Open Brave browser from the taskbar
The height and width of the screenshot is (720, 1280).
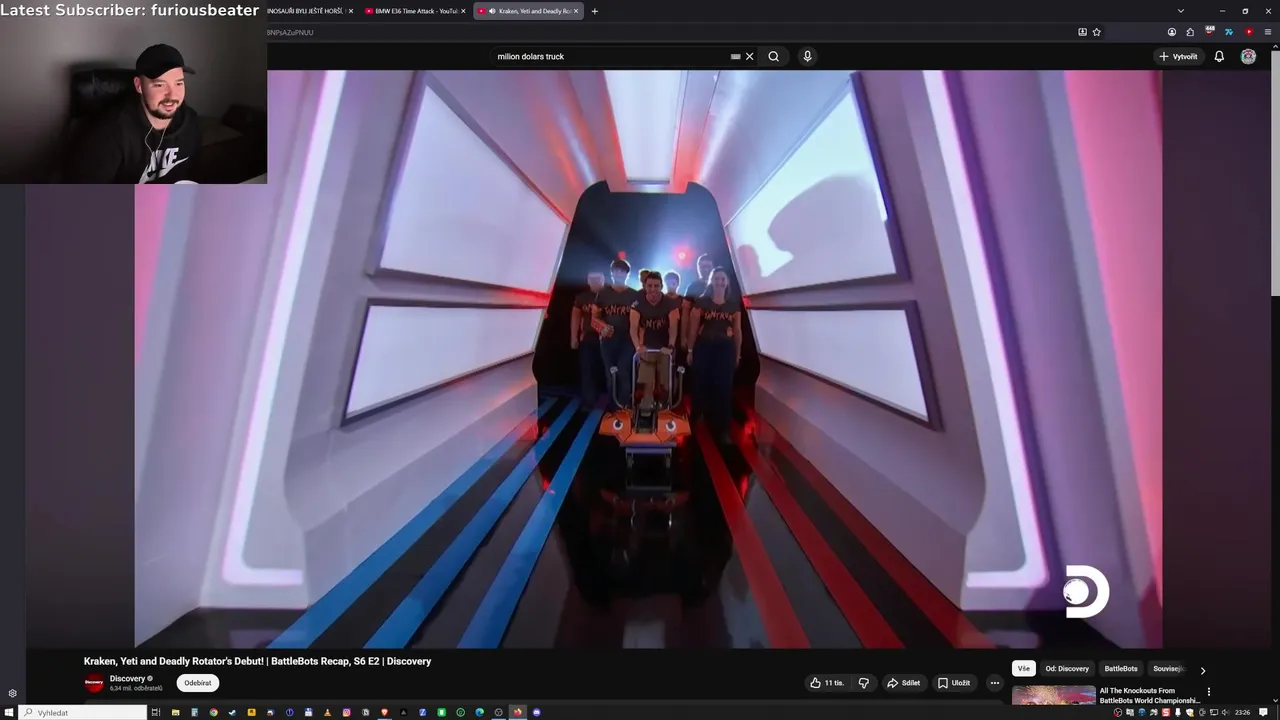pyautogui.click(x=384, y=712)
